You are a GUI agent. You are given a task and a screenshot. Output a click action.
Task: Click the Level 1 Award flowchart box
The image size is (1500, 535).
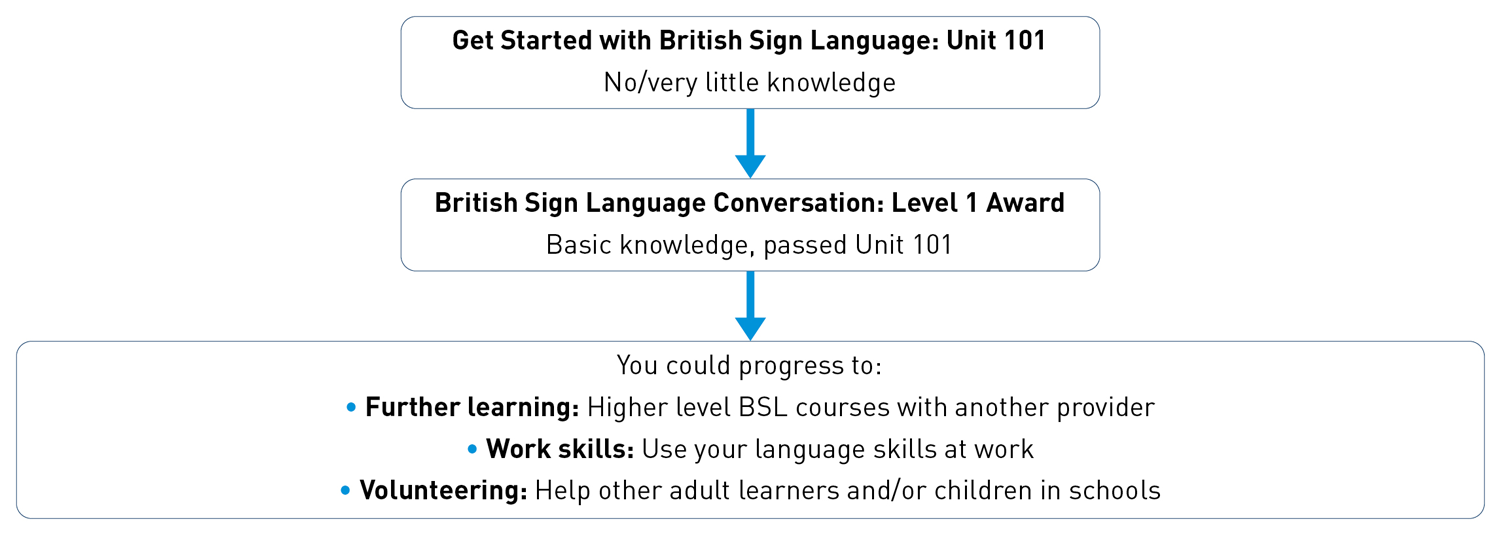click(750, 225)
